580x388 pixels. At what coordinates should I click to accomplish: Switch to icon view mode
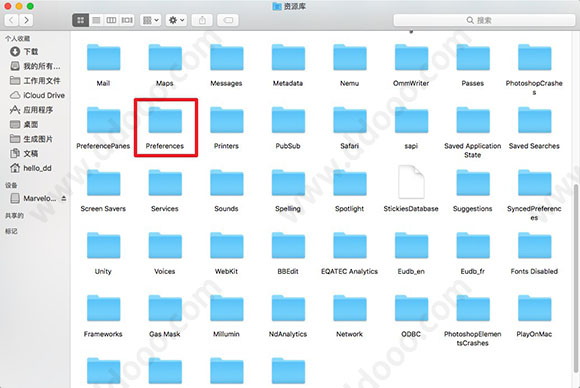point(80,20)
